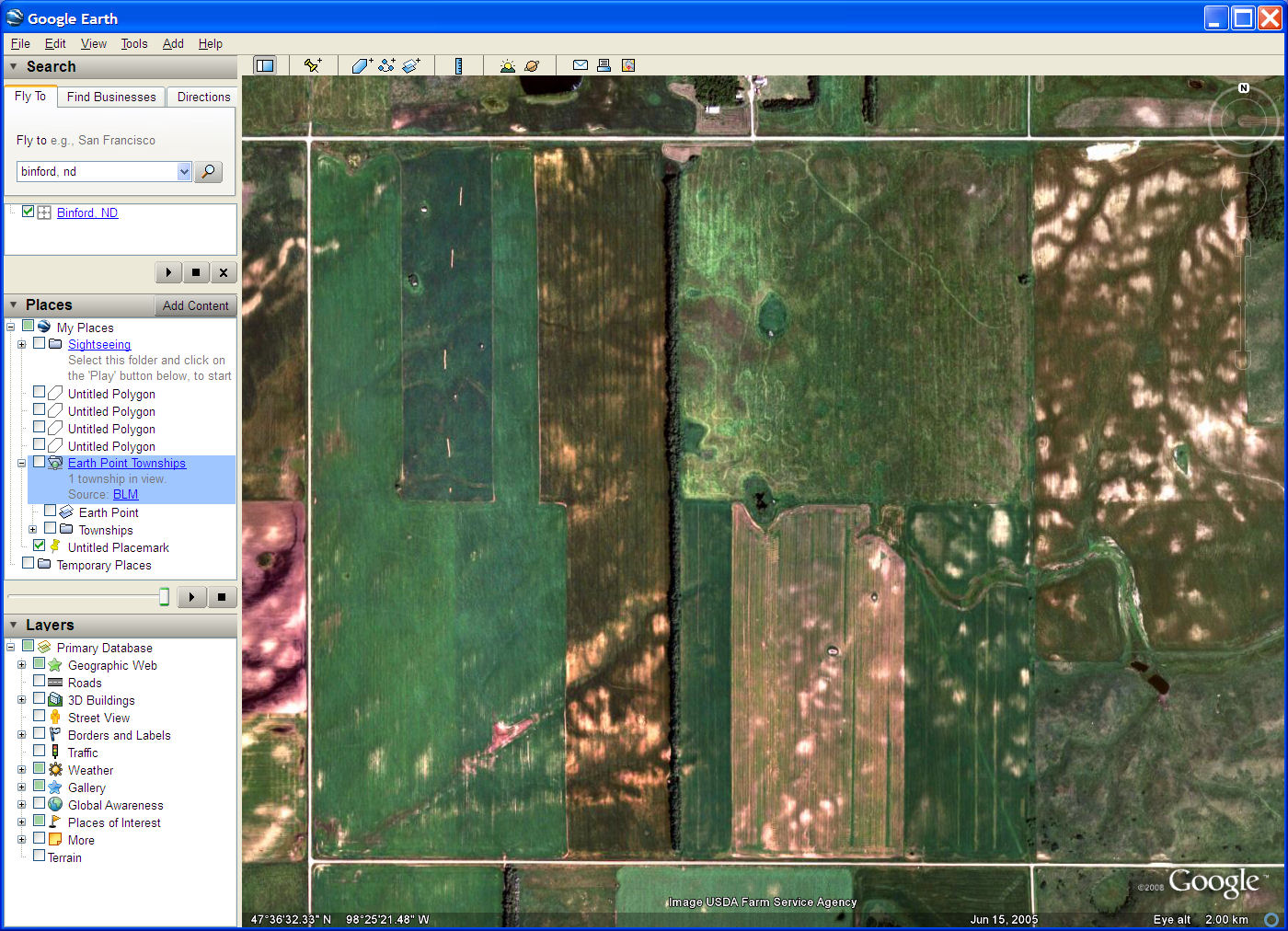
Task: Click the 3D Buildings layer icon
Action: click(x=55, y=700)
